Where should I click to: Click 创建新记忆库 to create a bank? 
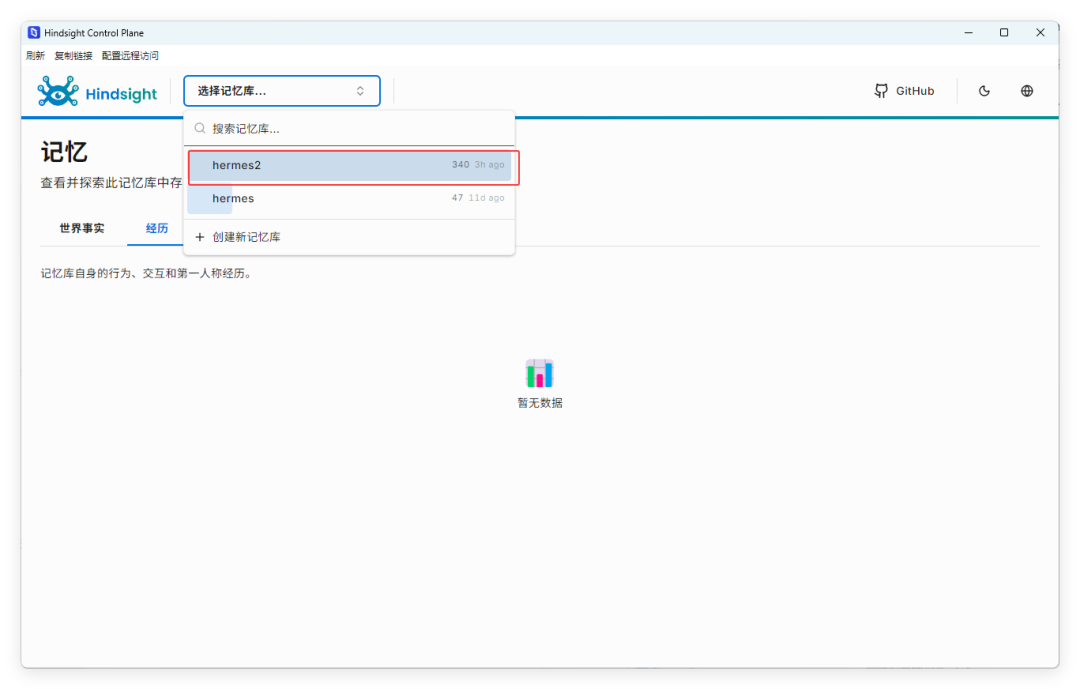[x=349, y=237]
